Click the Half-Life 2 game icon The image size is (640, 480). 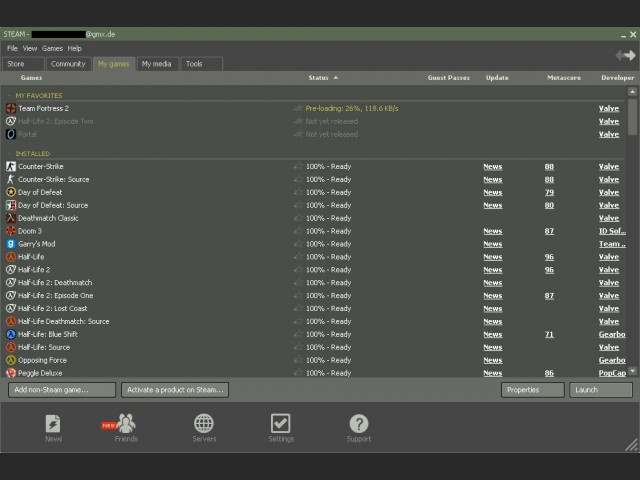coord(11,269)
